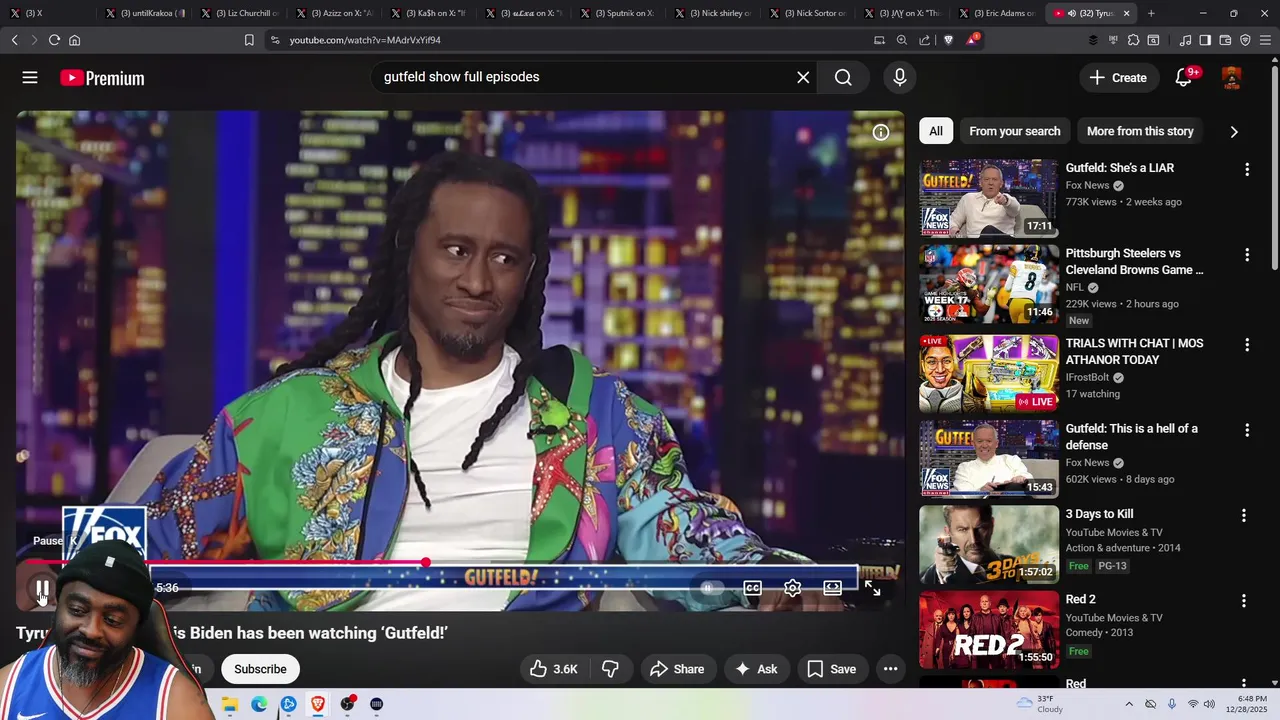Switch to the Eric Adams X tab

pos(996,13)
